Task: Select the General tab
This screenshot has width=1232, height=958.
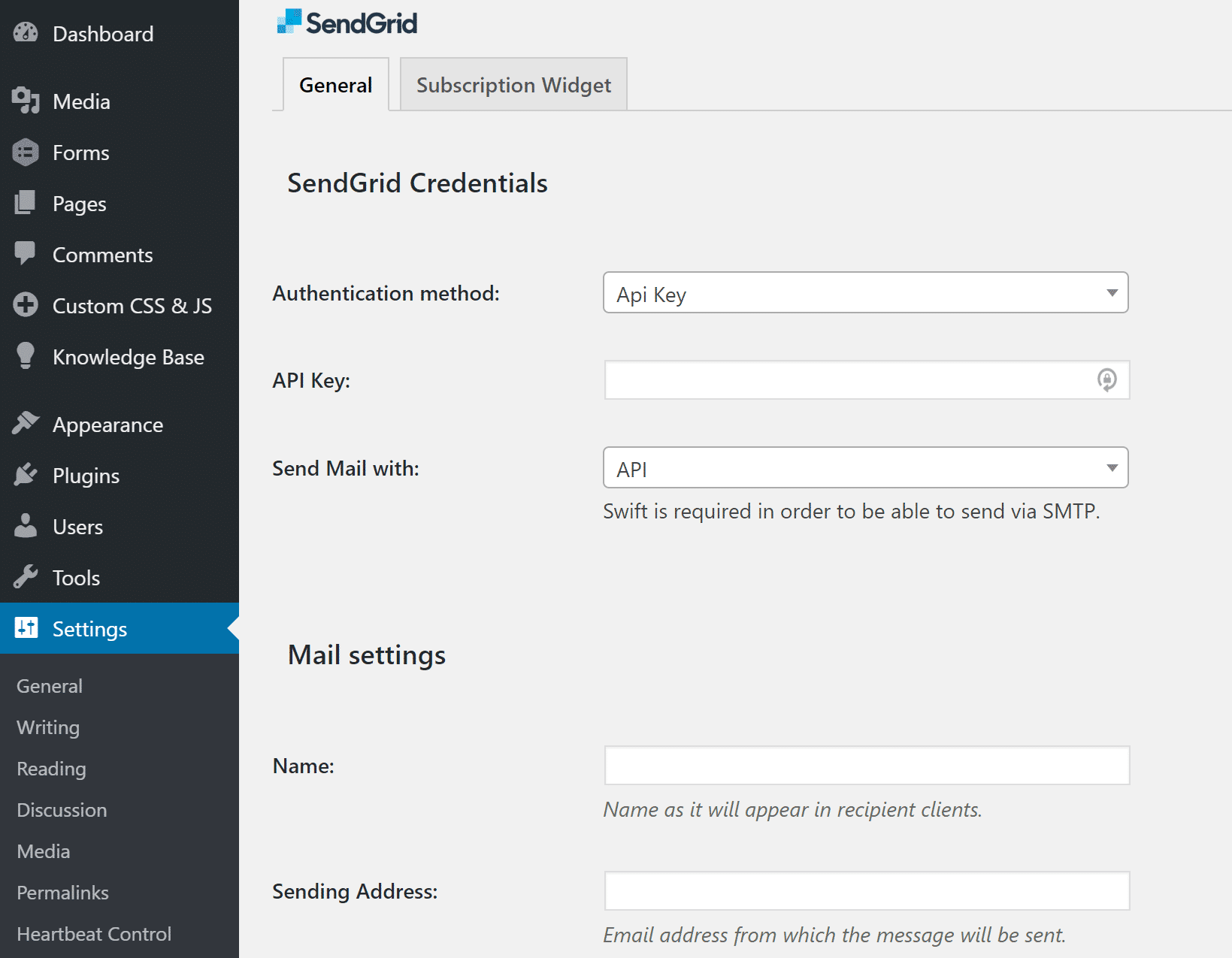Action: tap(335, 85)
